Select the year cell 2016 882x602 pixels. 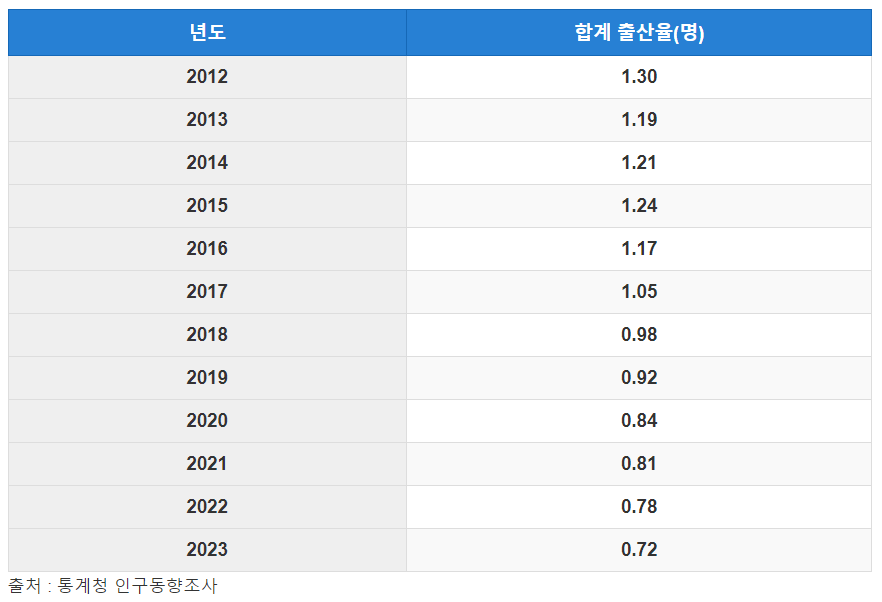(x=207, y=249)
